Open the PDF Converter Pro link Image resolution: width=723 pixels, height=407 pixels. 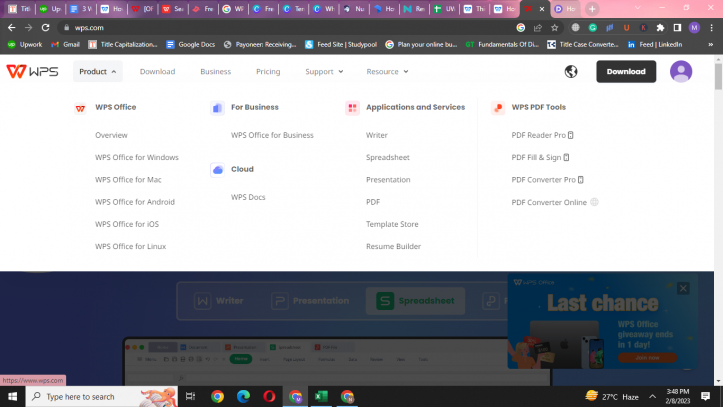[547, 180]
